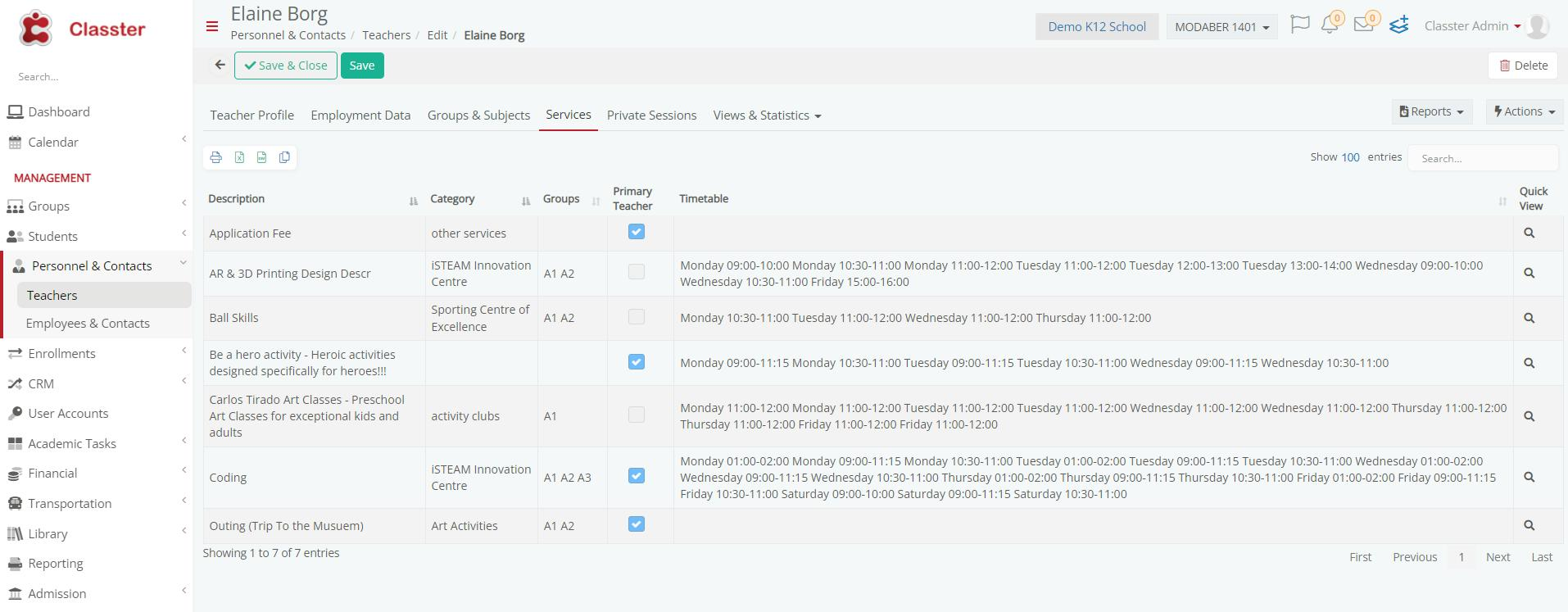Open Employees & Contacts sidebar item
Screen dimensions: 1568x612
88,324
